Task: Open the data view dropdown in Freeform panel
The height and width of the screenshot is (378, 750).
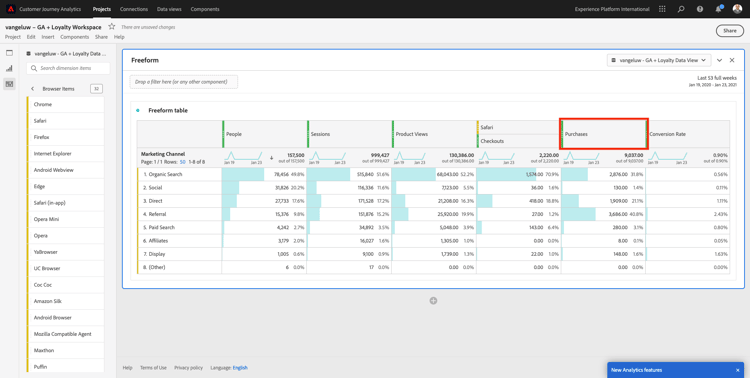Action: click(x=659, y=60)
